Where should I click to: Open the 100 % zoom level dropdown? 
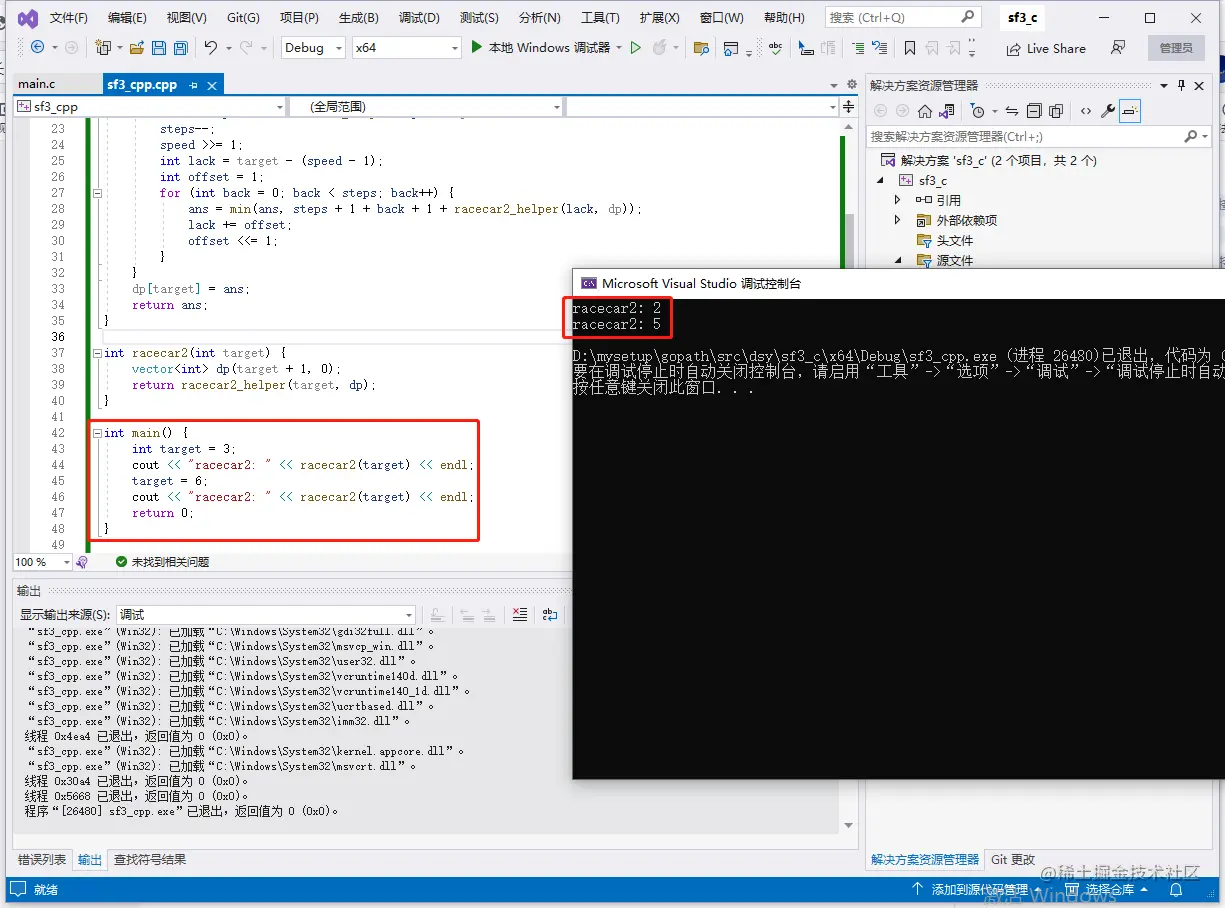(x=43, y=562)
